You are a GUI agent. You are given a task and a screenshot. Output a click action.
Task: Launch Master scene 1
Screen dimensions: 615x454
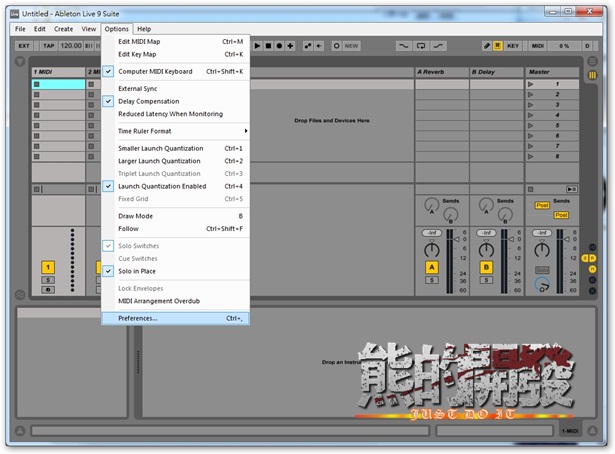point(530,84)
